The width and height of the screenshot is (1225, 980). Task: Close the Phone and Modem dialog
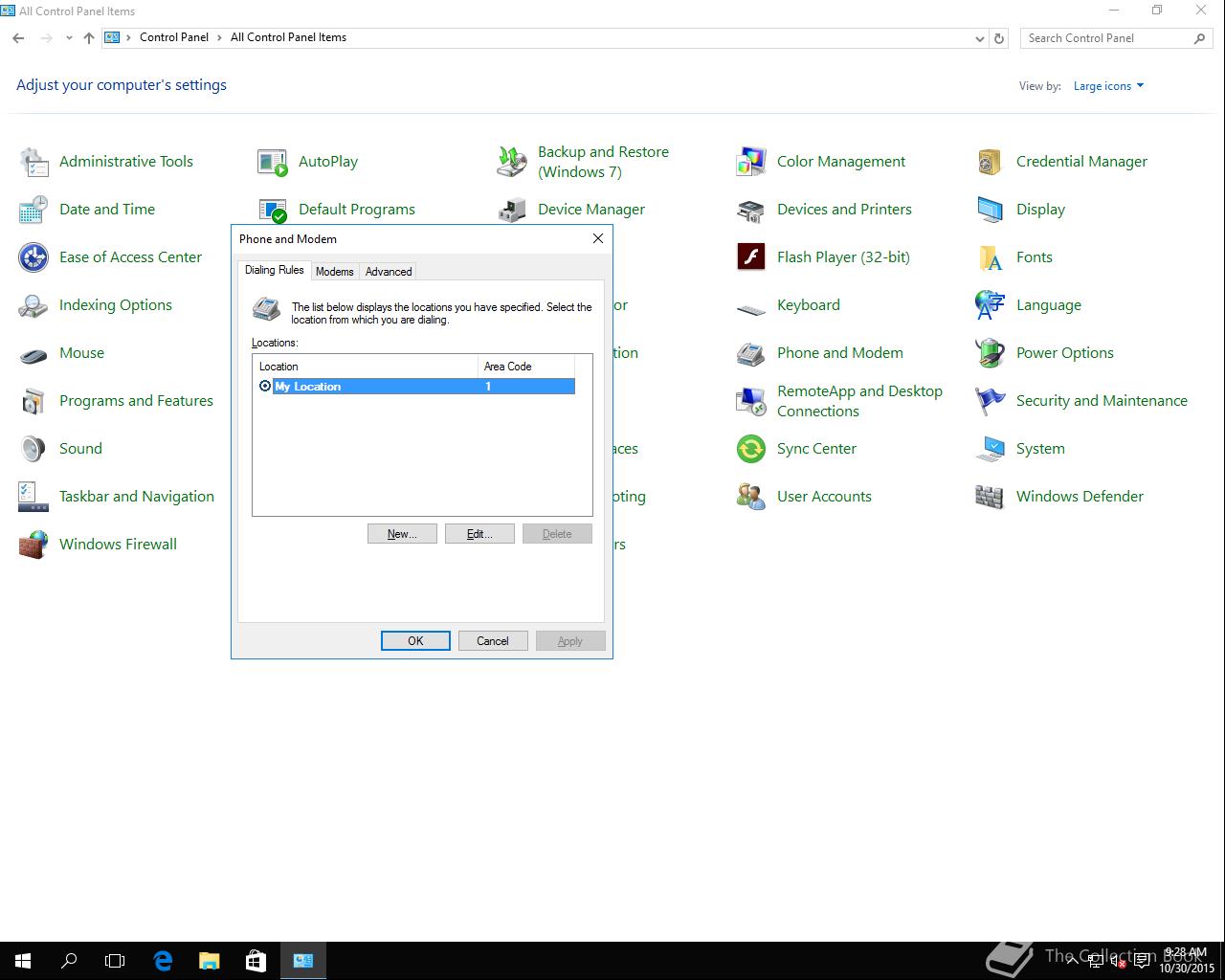598,238
